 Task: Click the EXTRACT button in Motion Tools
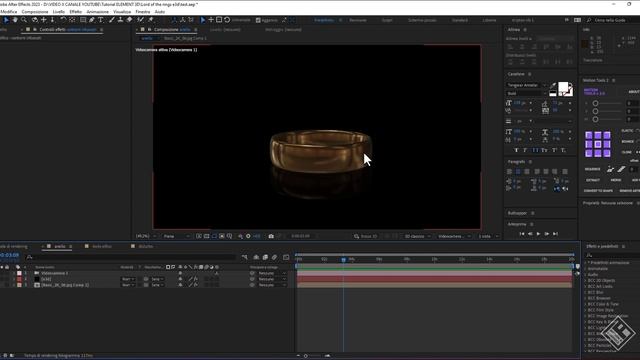coord(593,180)
